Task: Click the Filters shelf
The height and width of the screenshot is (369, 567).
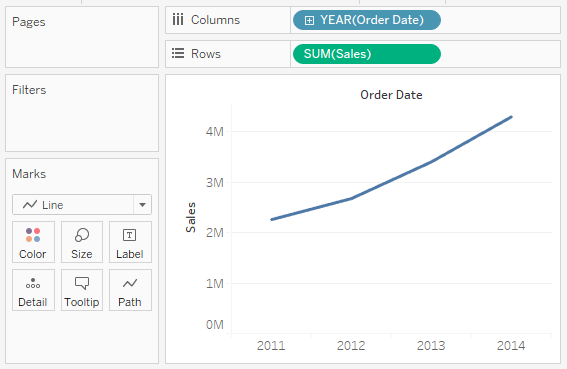Action: point(82,113)
